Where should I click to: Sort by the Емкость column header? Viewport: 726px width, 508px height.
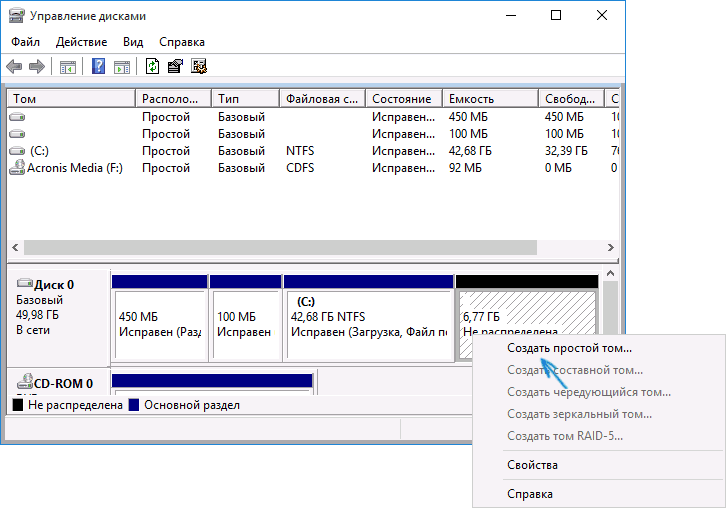[x=491, y=99]
